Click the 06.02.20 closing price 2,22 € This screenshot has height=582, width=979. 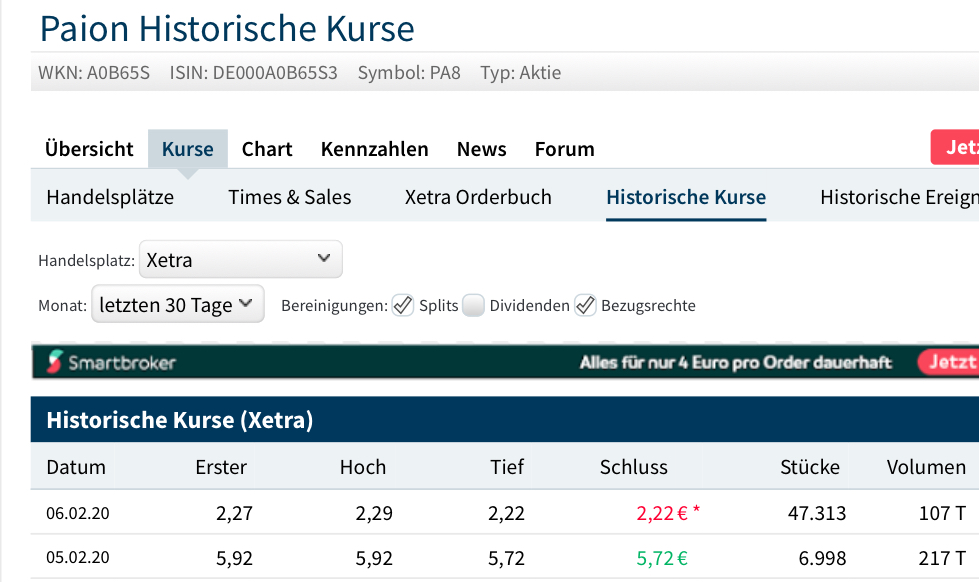coord(662,514)
